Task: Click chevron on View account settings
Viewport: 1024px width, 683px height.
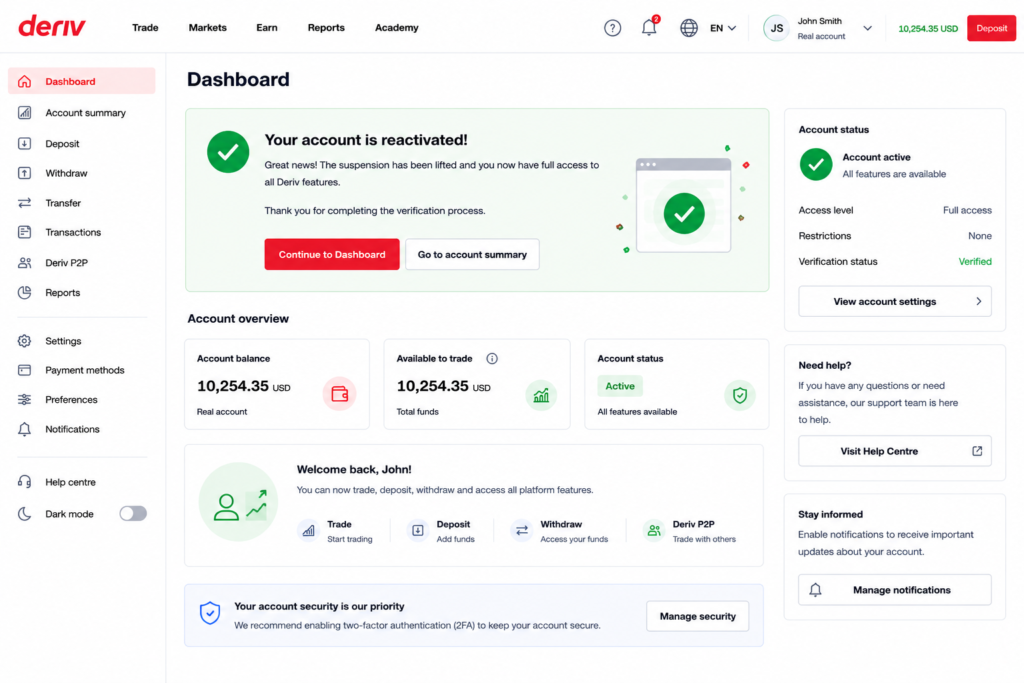Action: (978, 301)
